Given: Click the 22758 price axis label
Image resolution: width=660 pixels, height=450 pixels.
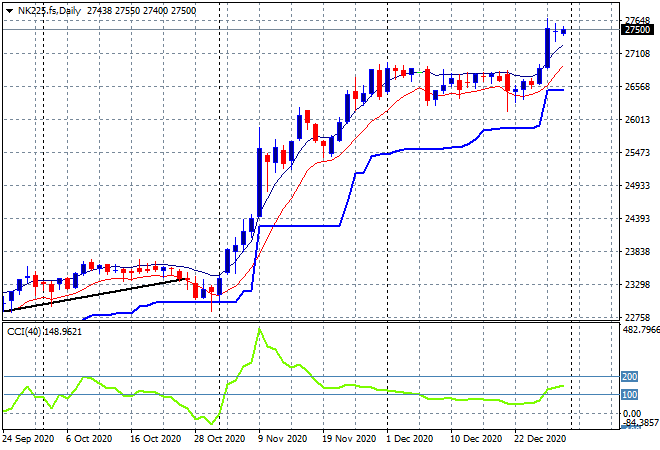Looking at the screenshot, I should coord(637,317).
